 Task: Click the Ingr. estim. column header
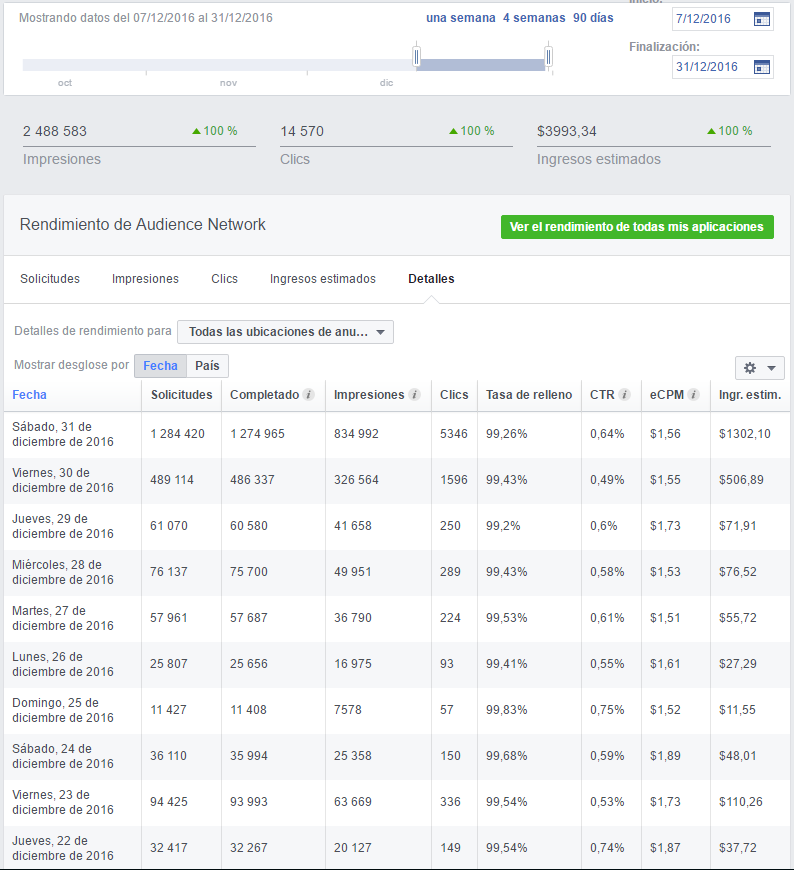(x=750, y=394)
